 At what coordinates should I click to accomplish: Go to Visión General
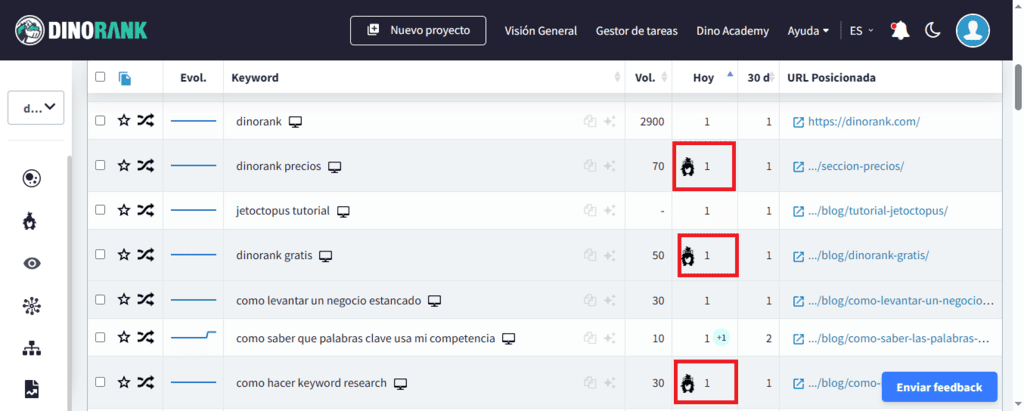(541, 31)
